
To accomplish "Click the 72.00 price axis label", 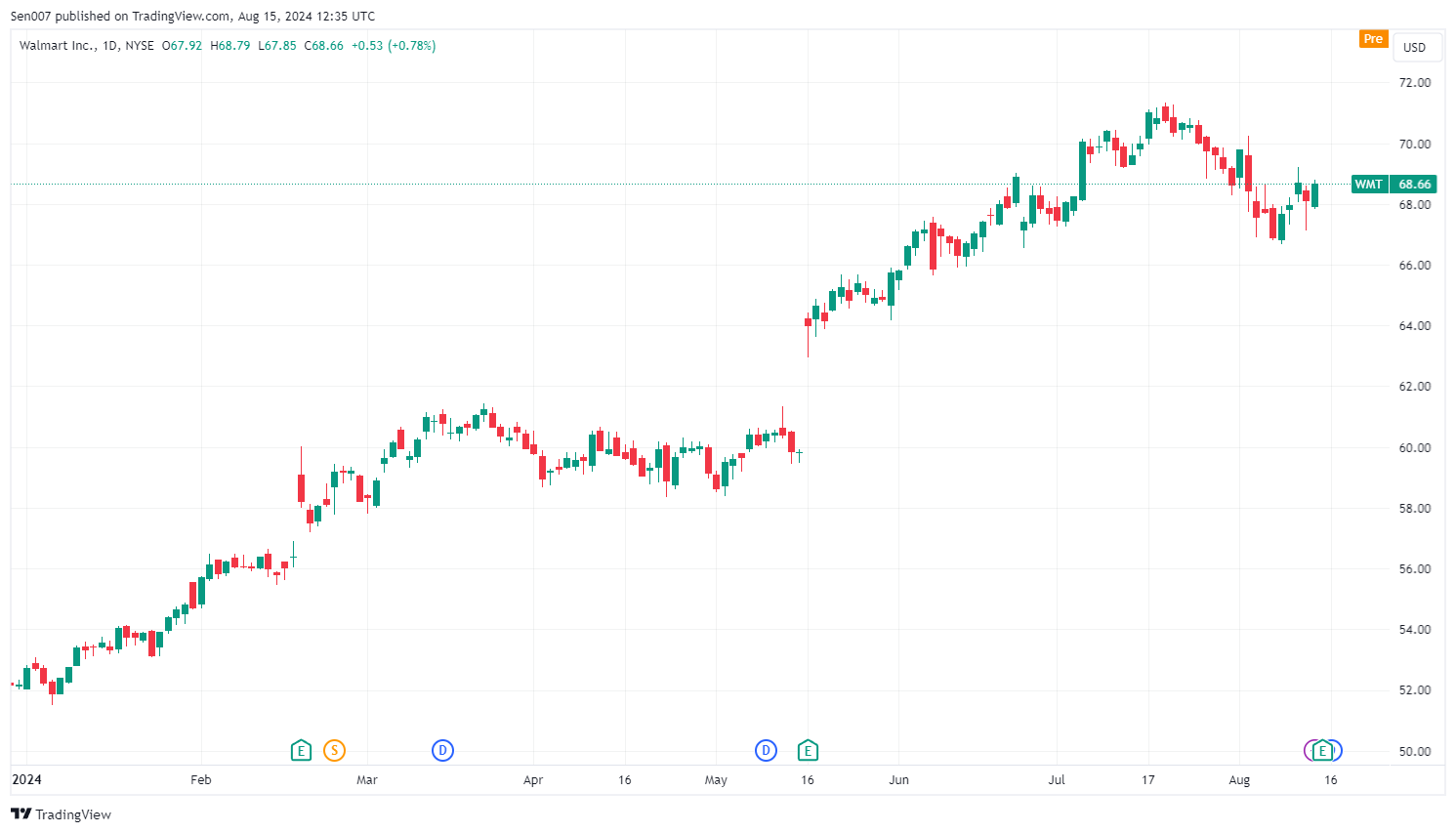I will [1415, 83].
